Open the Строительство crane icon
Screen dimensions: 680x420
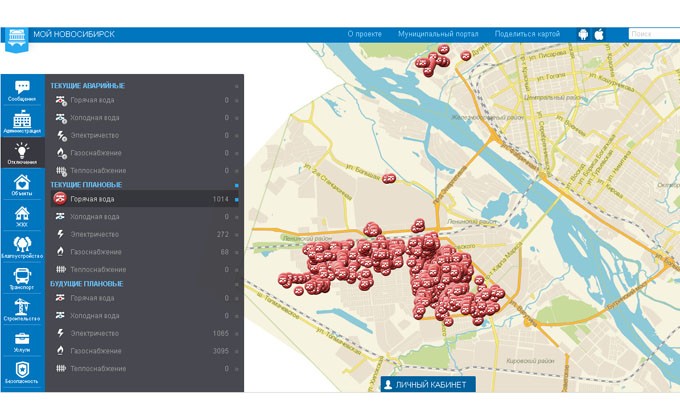22,309
